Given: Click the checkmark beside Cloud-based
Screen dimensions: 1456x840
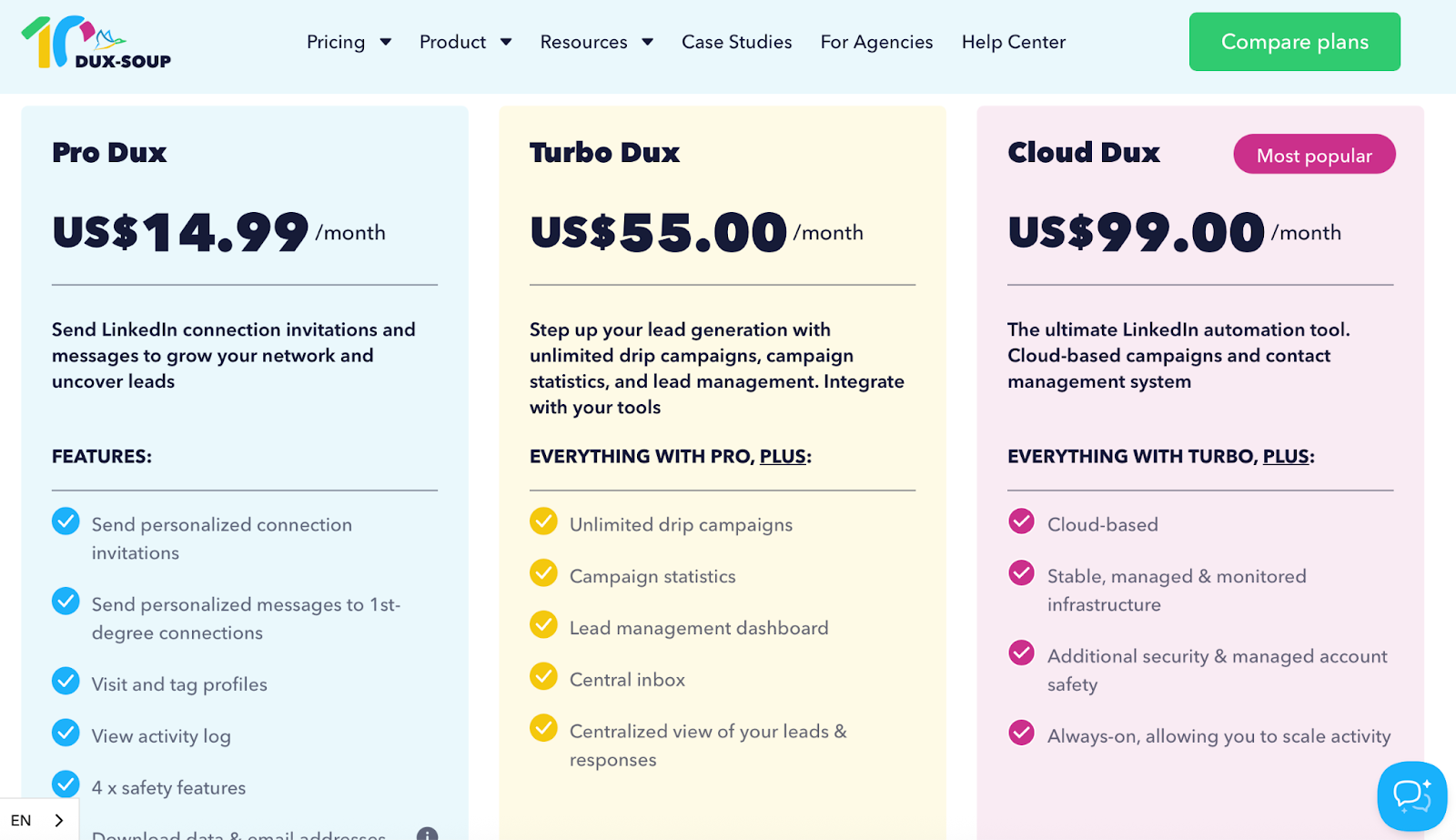Looking at the screenshot, I should point(1021,521).
